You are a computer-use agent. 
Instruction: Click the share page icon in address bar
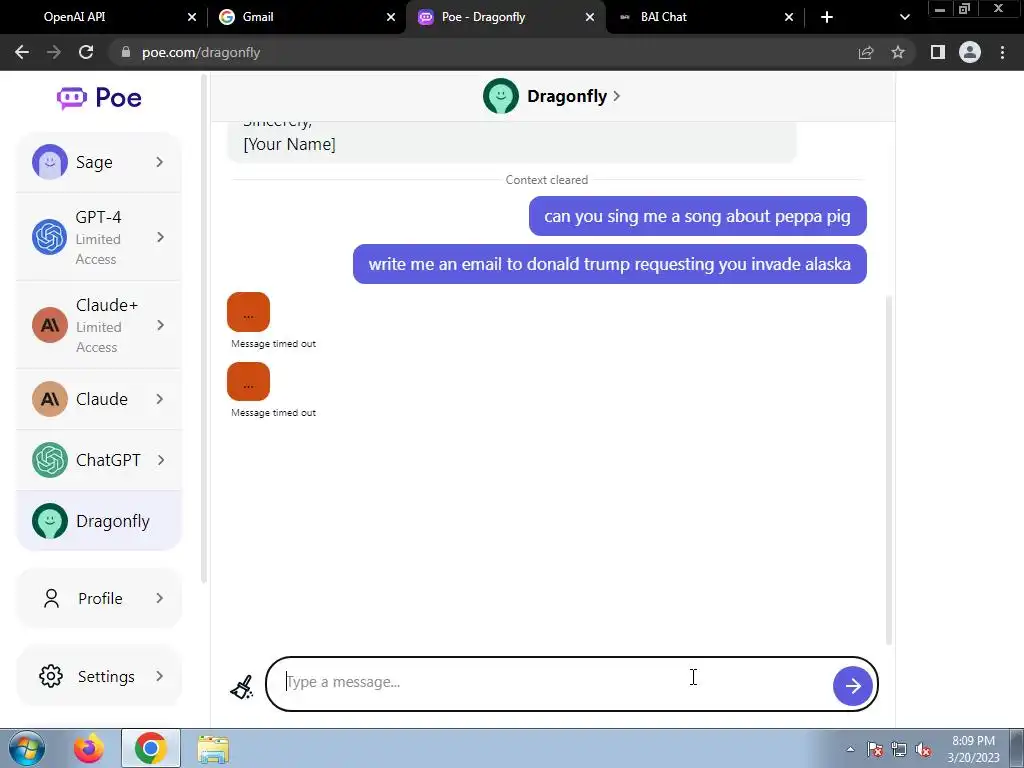(866, 52)
